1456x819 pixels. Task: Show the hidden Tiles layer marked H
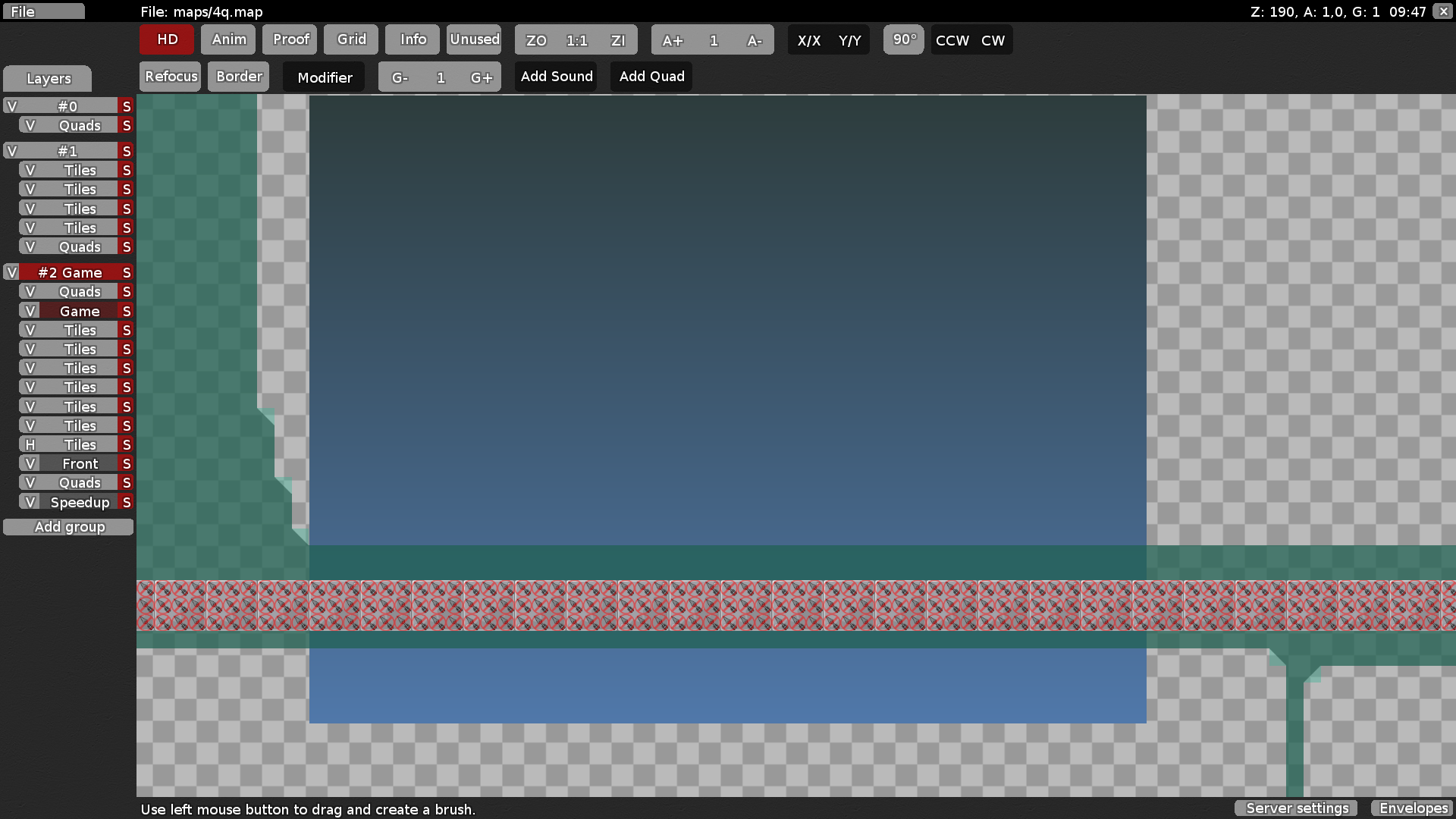pos(30,444)
